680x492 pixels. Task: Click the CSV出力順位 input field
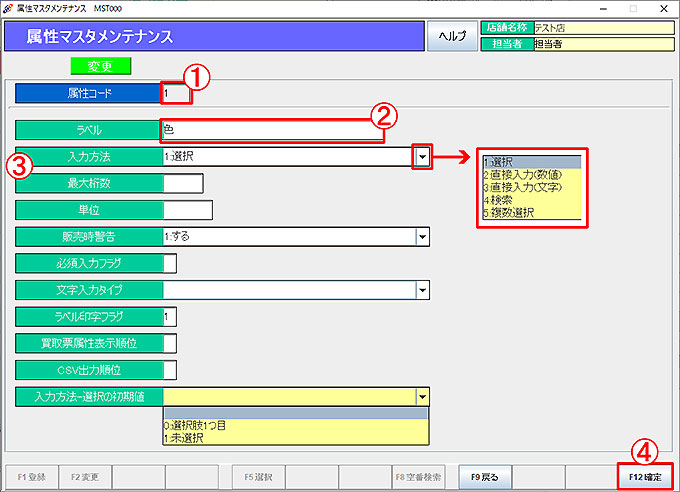tap(170, 370)
